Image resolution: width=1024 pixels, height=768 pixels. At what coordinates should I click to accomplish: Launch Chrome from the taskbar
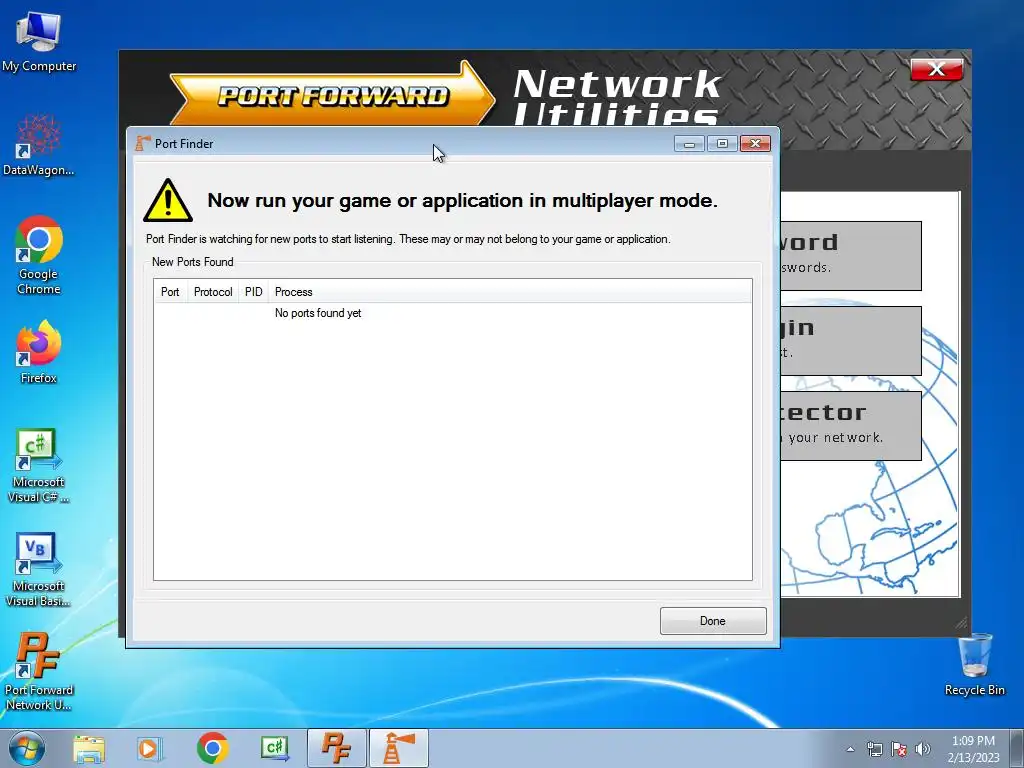tap(212, 748)
